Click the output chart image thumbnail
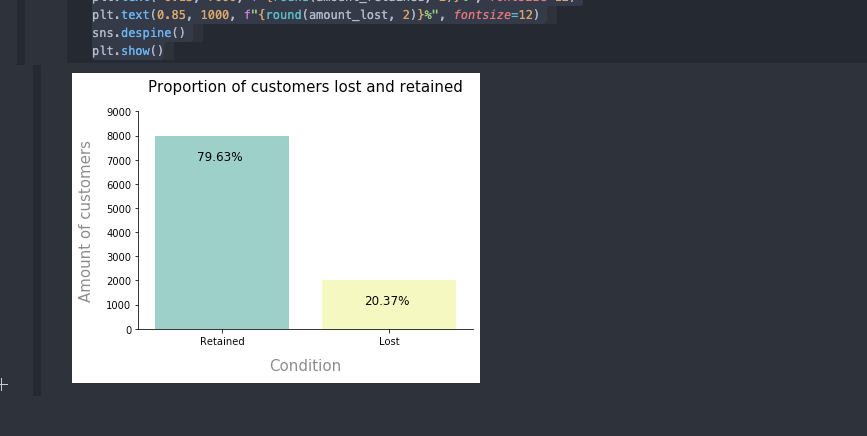 (x=276, y=228)
